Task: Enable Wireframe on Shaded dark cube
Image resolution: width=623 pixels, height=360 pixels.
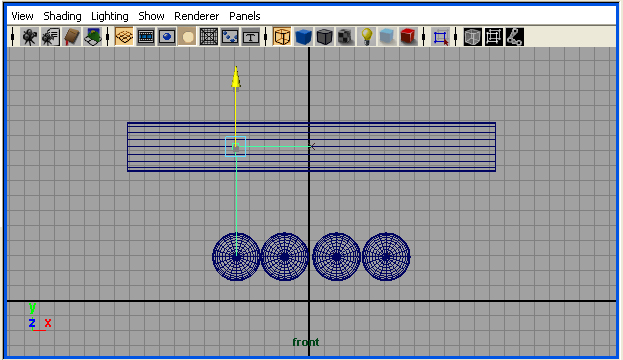Action: tap(325, 37)
